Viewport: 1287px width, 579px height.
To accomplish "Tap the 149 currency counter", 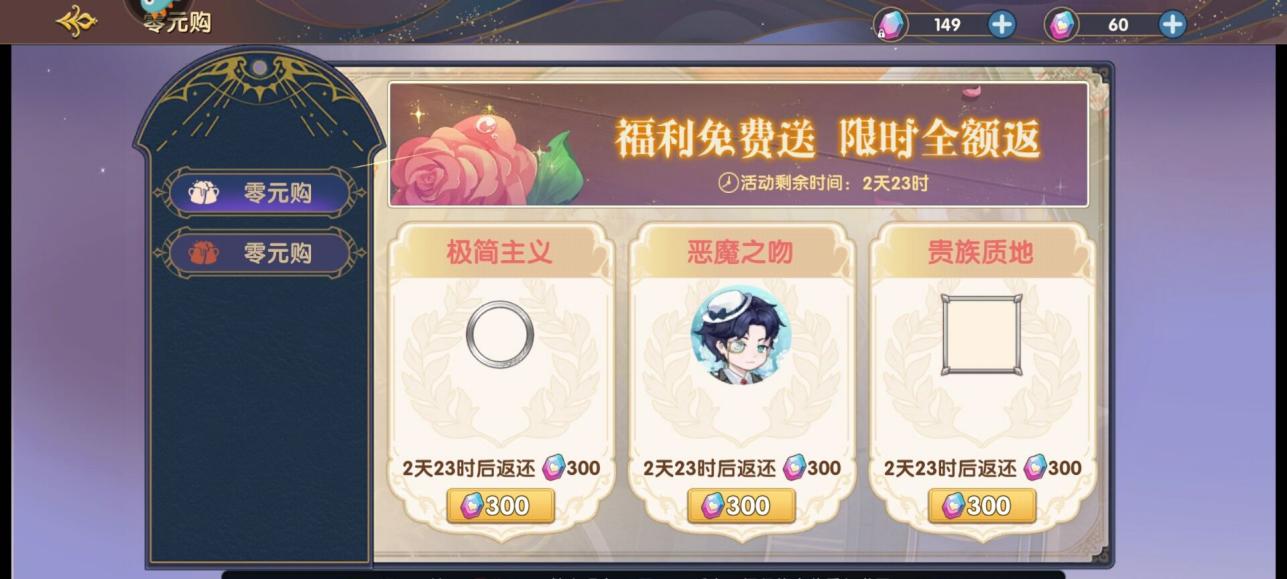I will tap(947, 25).
